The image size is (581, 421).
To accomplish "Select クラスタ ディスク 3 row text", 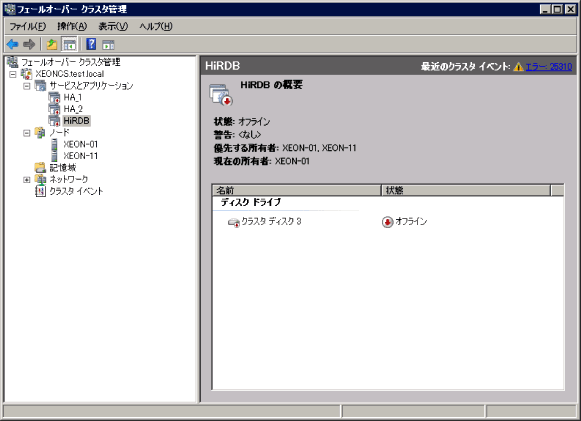I will tap(271, 222).
